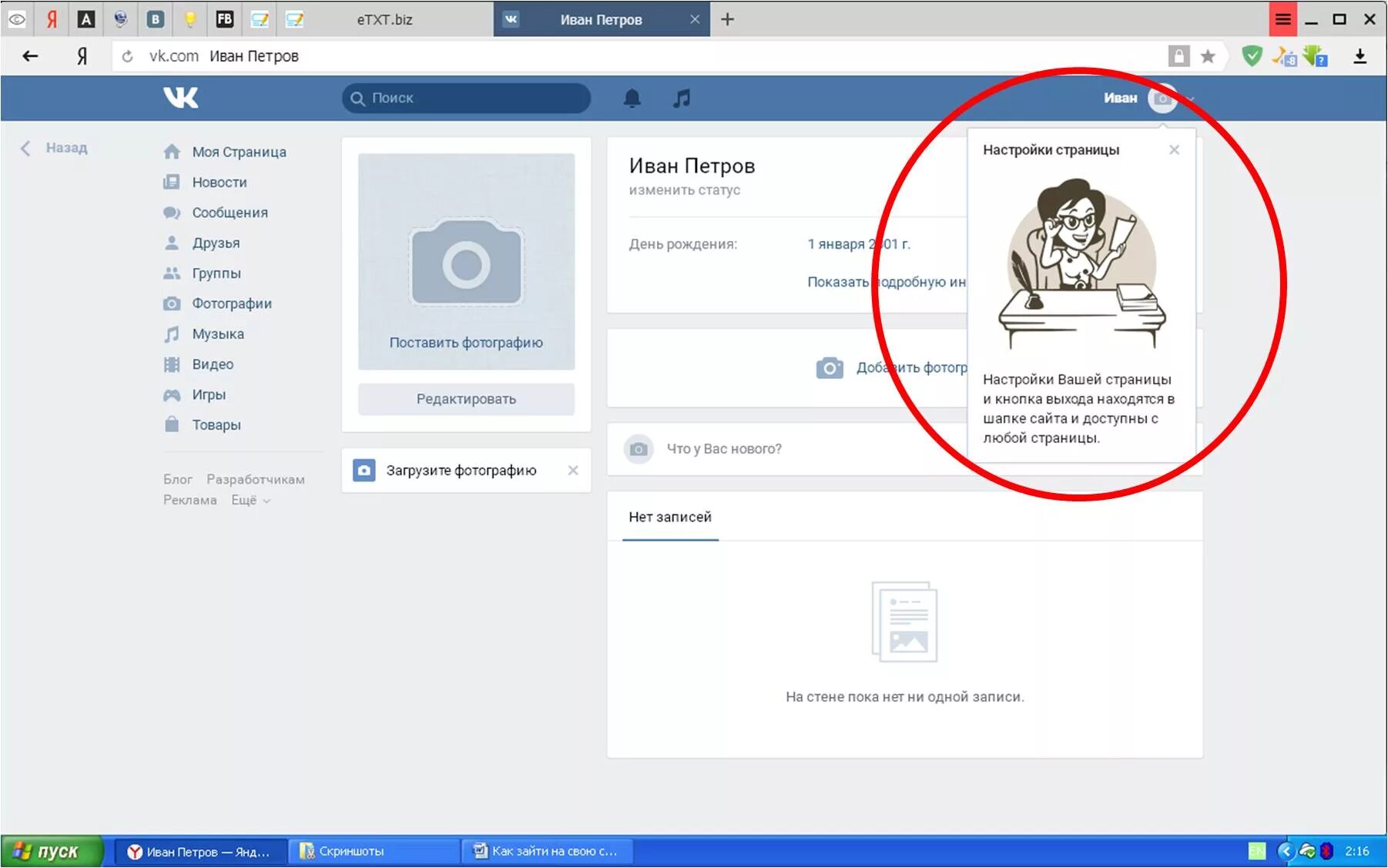Open browser downloads arrow icon
Screen dimensions: 1388x868
point(1360,56)
